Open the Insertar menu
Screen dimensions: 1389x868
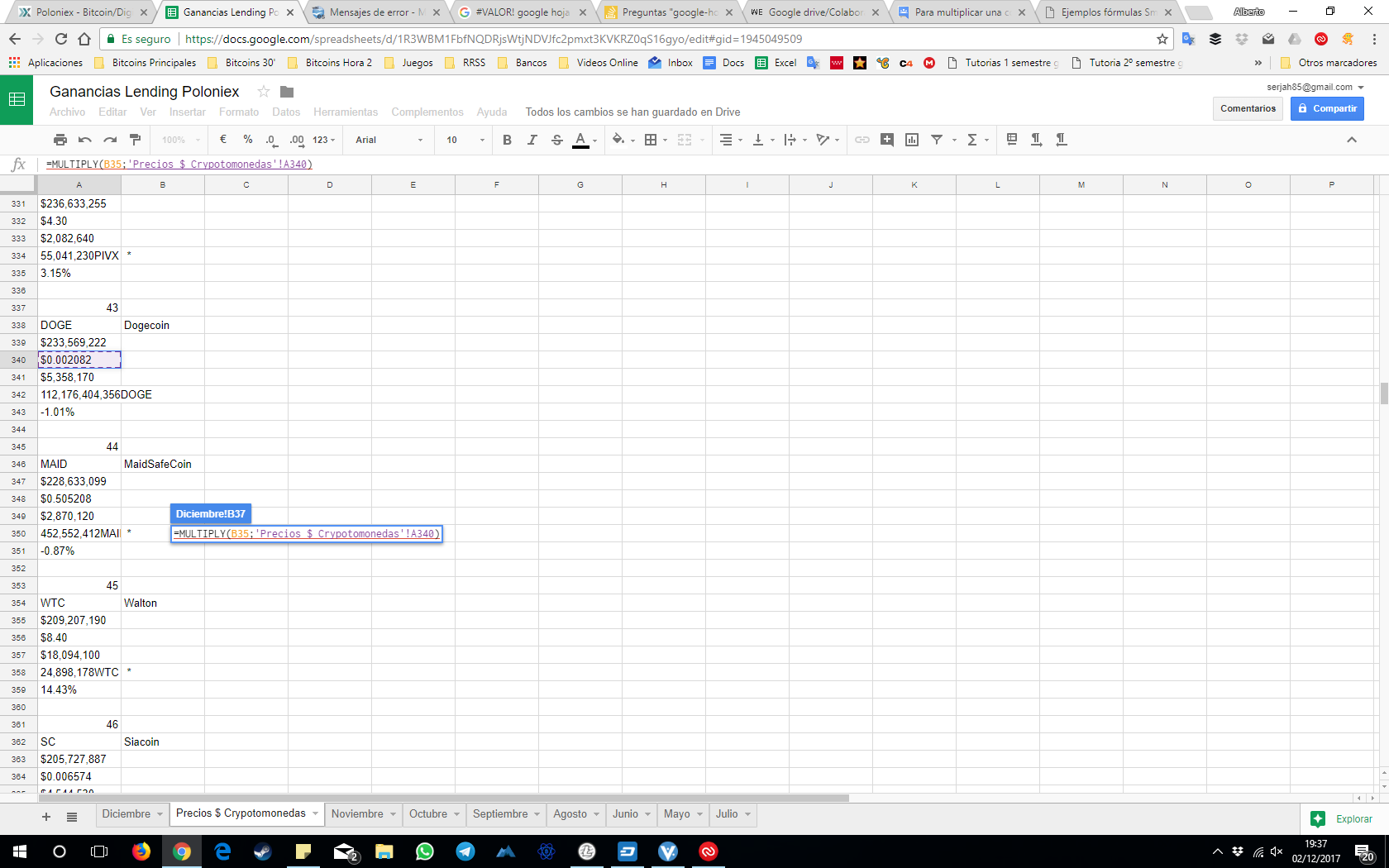[188, 112]
